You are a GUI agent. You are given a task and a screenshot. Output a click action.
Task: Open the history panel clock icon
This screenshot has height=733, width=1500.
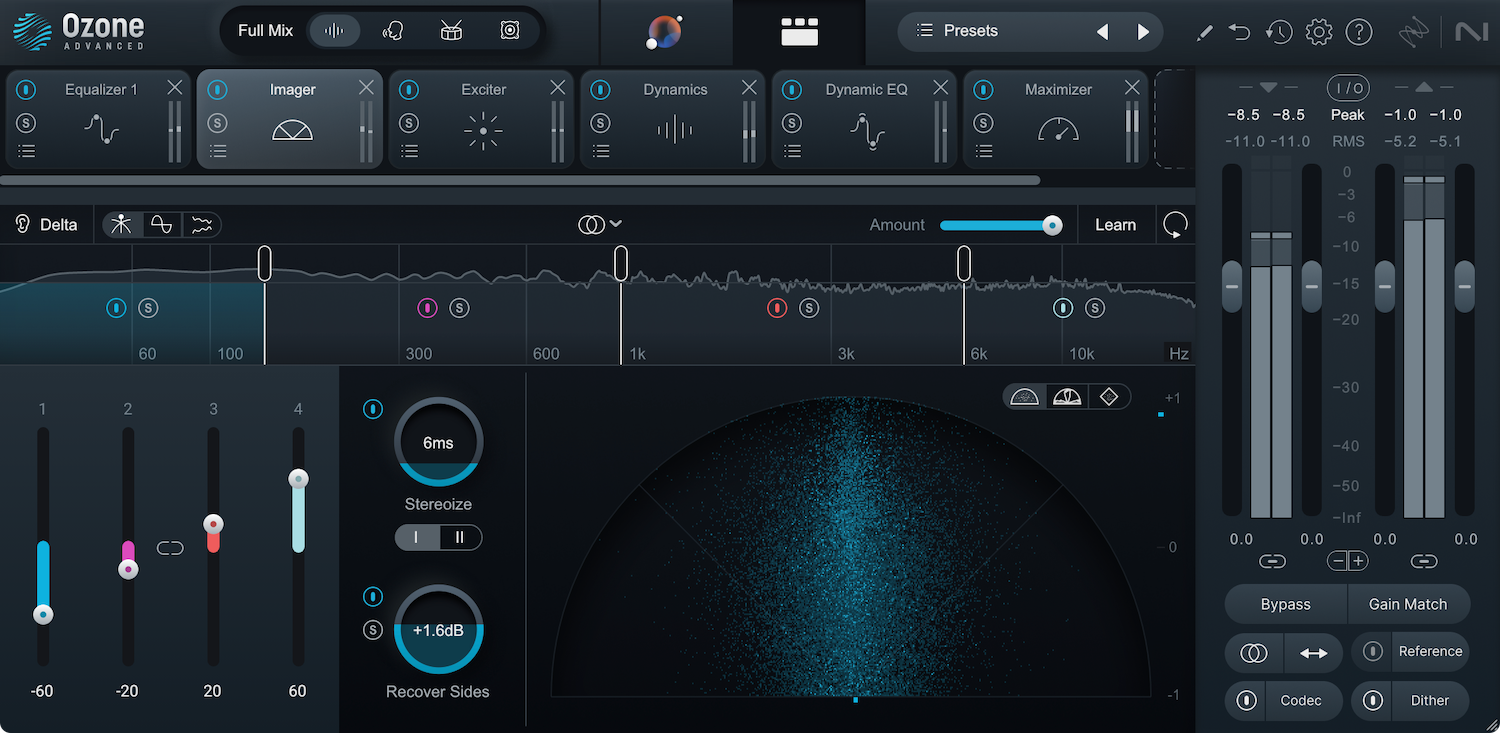1279,31
